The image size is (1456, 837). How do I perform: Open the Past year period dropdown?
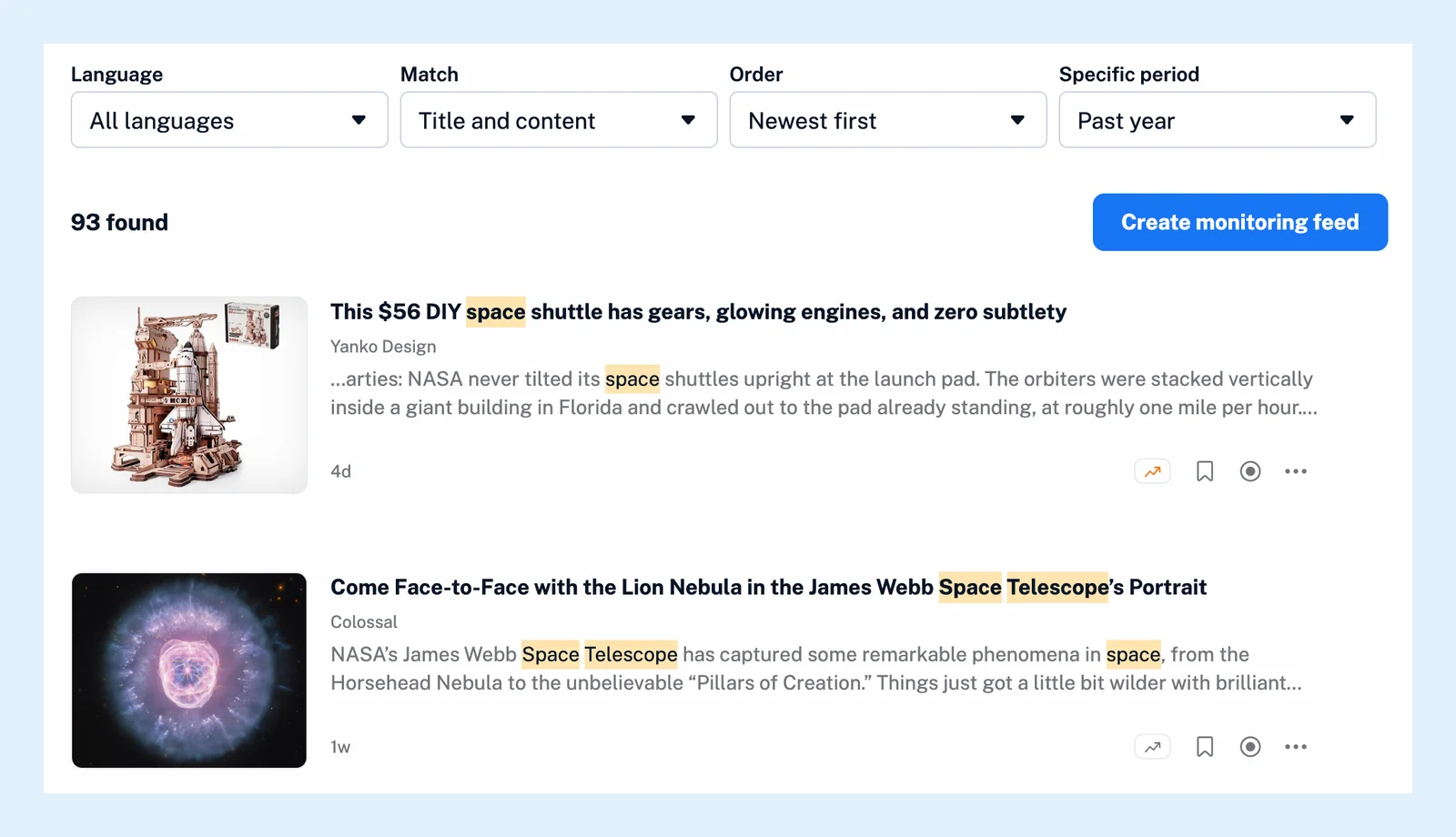tap(1218, 119)
